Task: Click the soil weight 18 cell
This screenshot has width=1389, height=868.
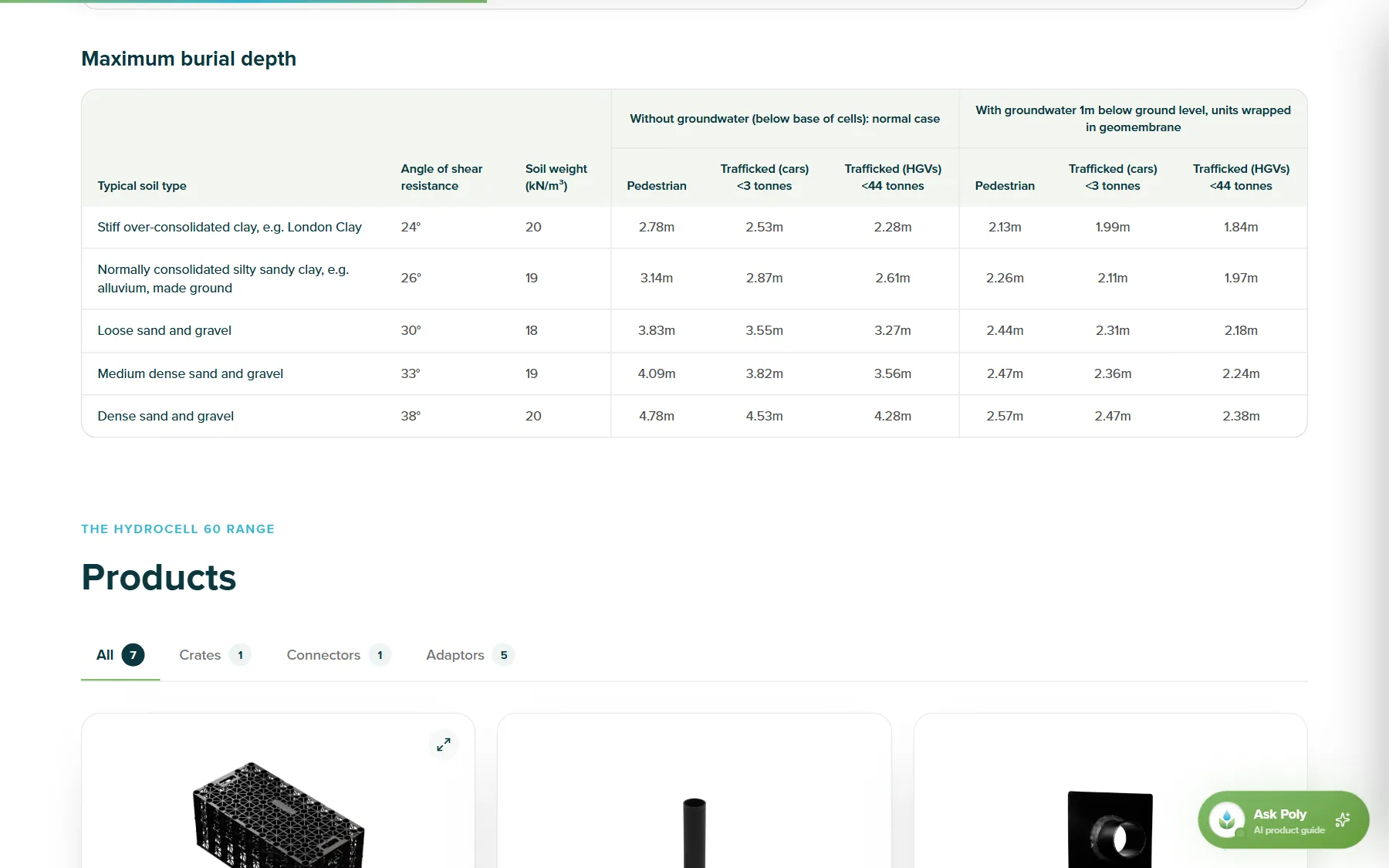Action: (x=532, y=330)
